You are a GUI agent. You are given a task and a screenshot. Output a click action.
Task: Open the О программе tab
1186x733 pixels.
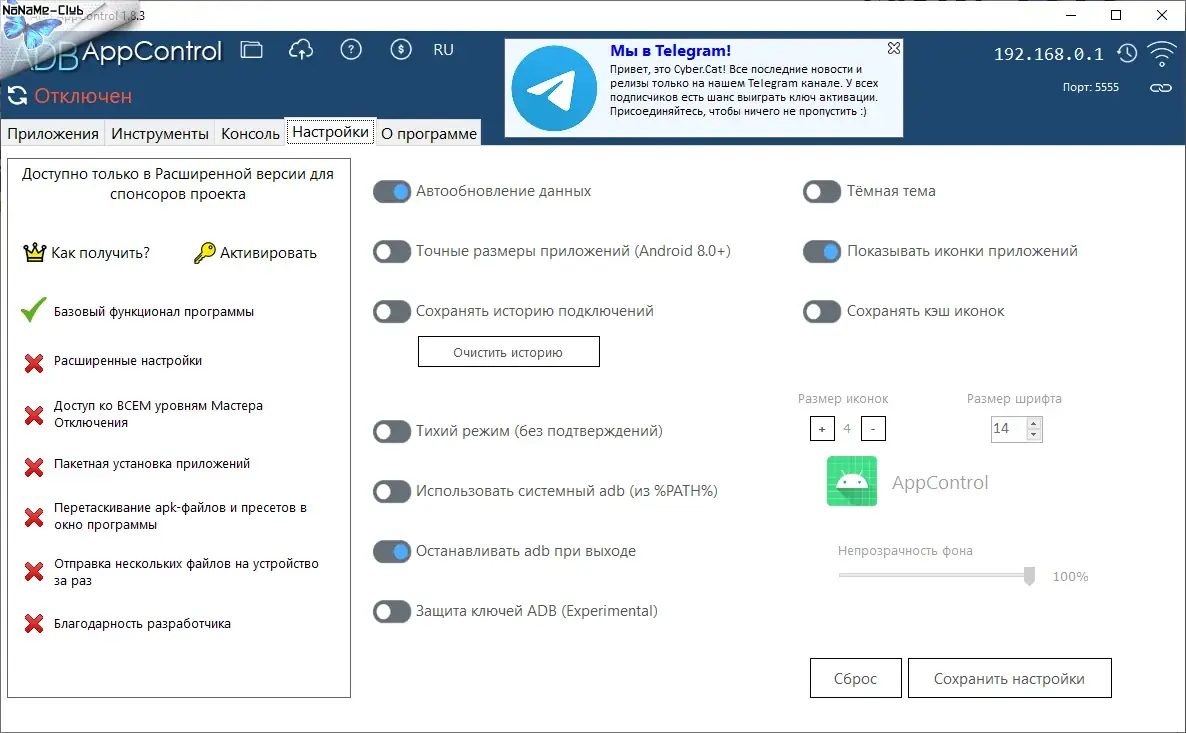(x=429, y=134)
